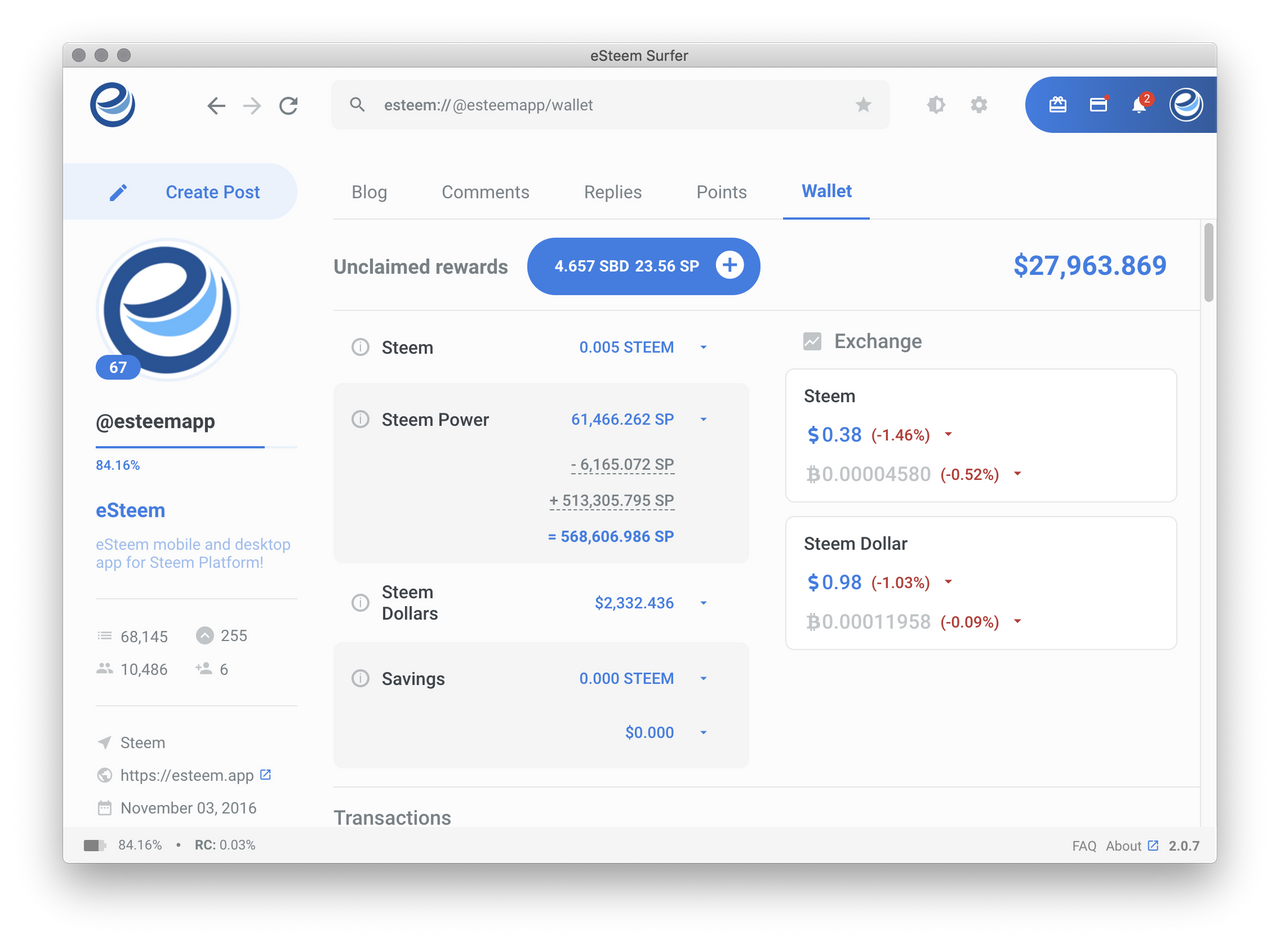
Task: Click the Steem Dollars info icon
Action: 360,603
